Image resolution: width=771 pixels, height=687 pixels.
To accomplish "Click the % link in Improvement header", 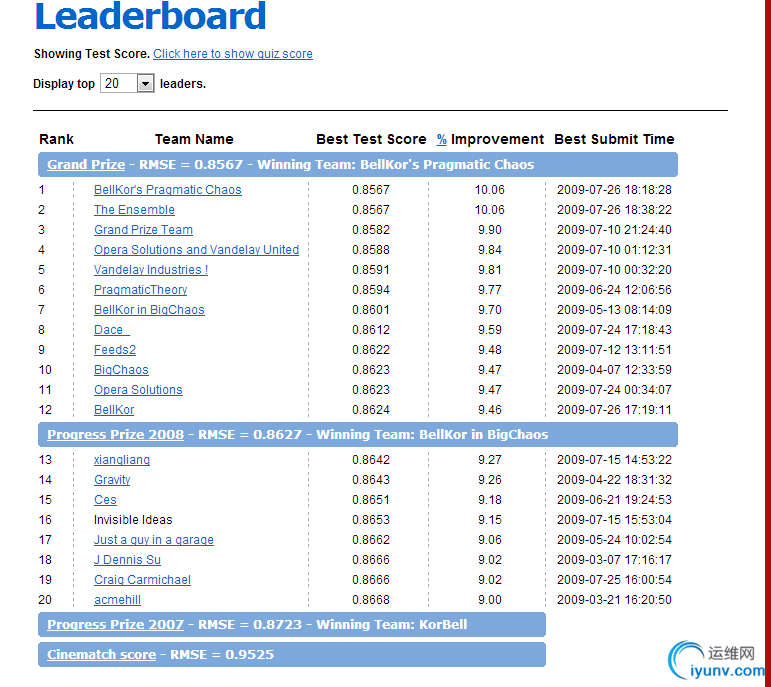I will [442, 140].
